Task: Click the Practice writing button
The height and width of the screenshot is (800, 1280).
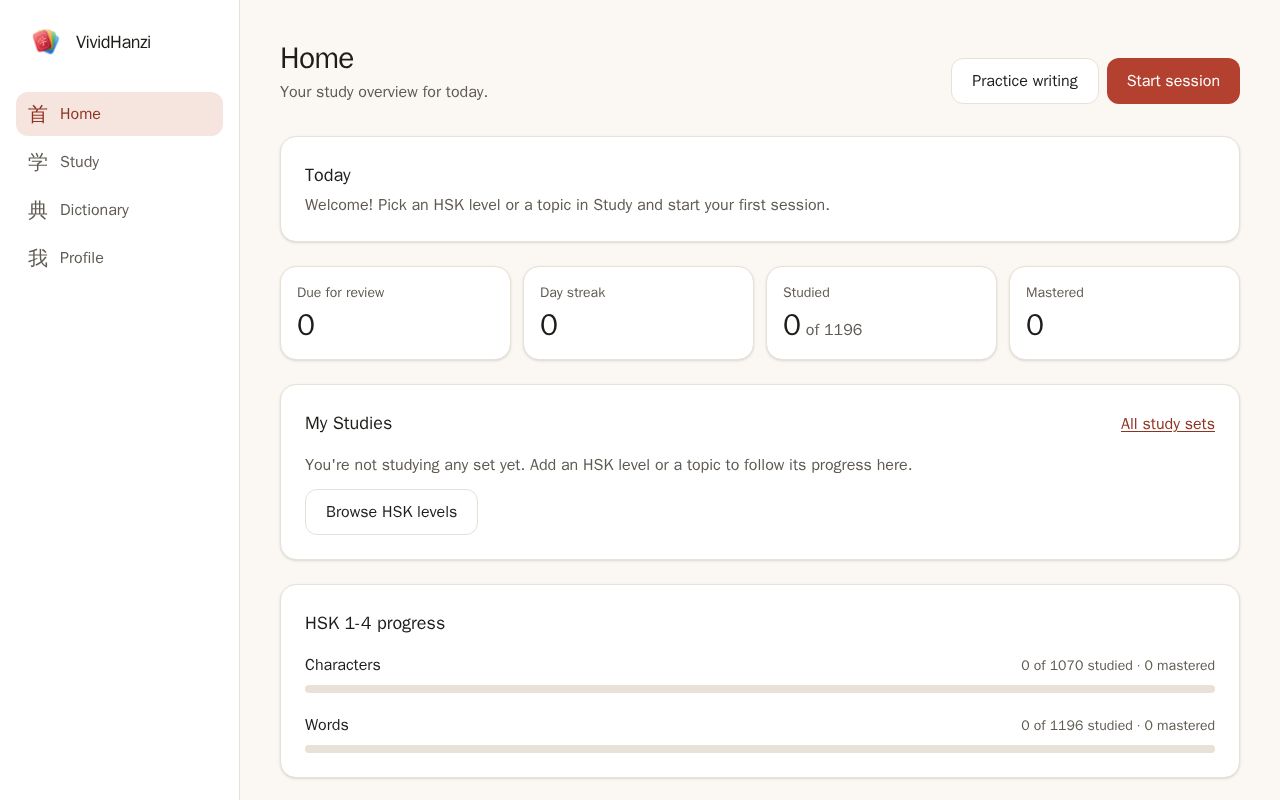Action: 1025,81
